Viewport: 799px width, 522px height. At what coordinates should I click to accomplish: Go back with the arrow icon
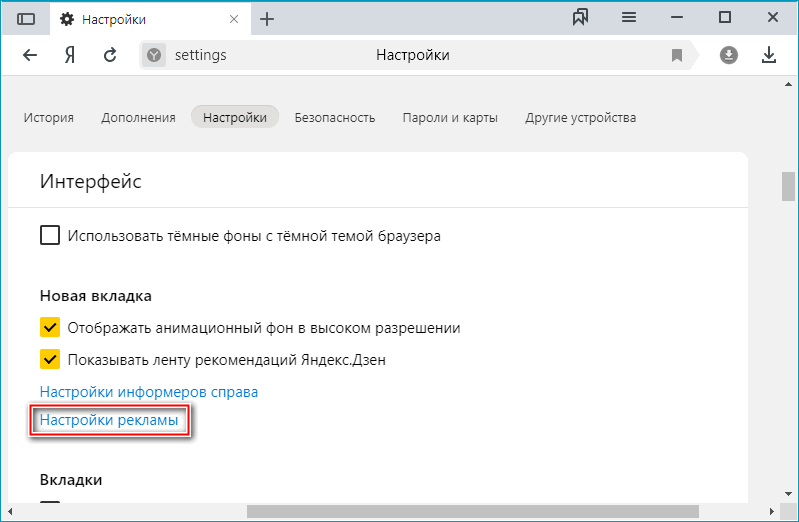30,55
